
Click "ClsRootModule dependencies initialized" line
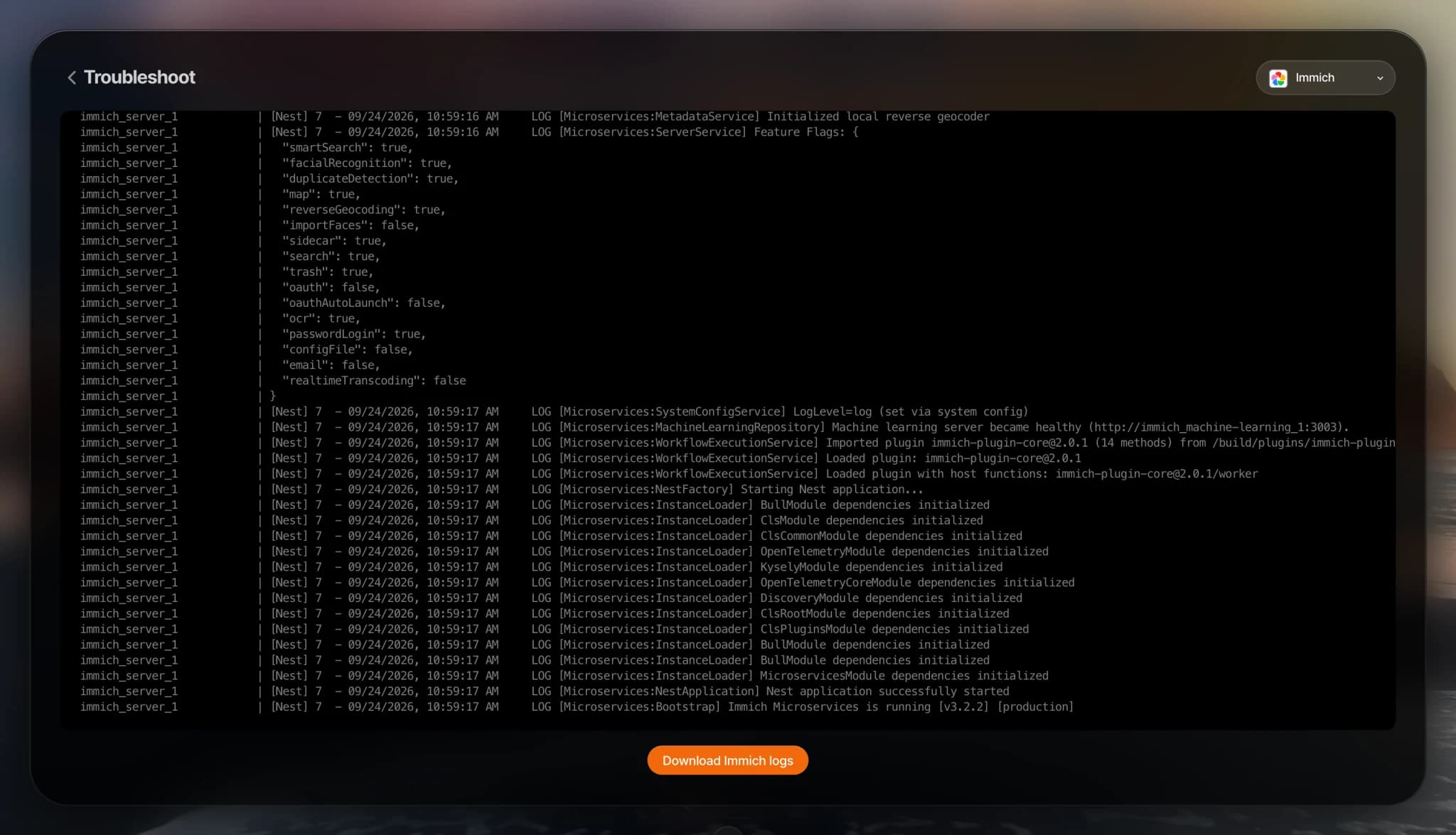(x=545, y=614)
